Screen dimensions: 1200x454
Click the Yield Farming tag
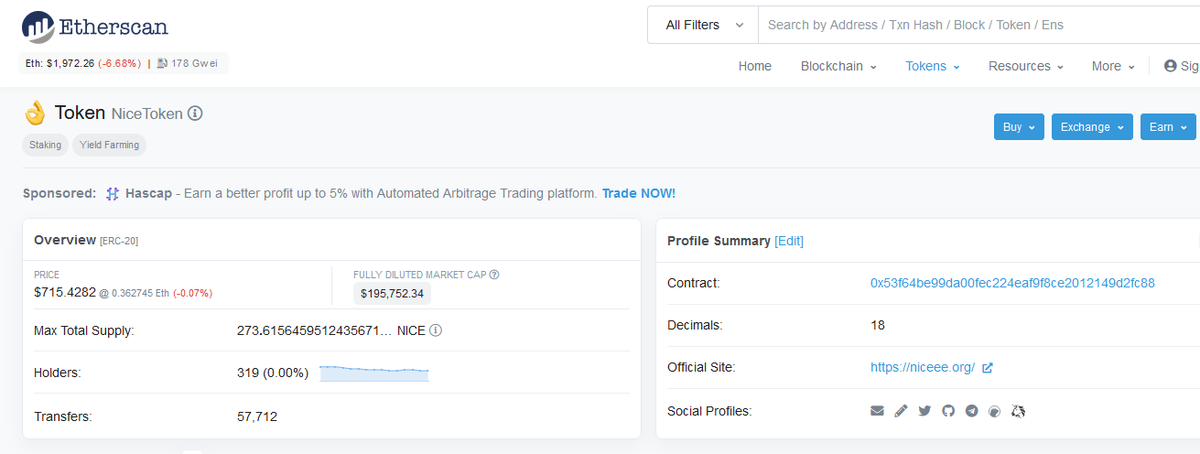pos(110,145)
